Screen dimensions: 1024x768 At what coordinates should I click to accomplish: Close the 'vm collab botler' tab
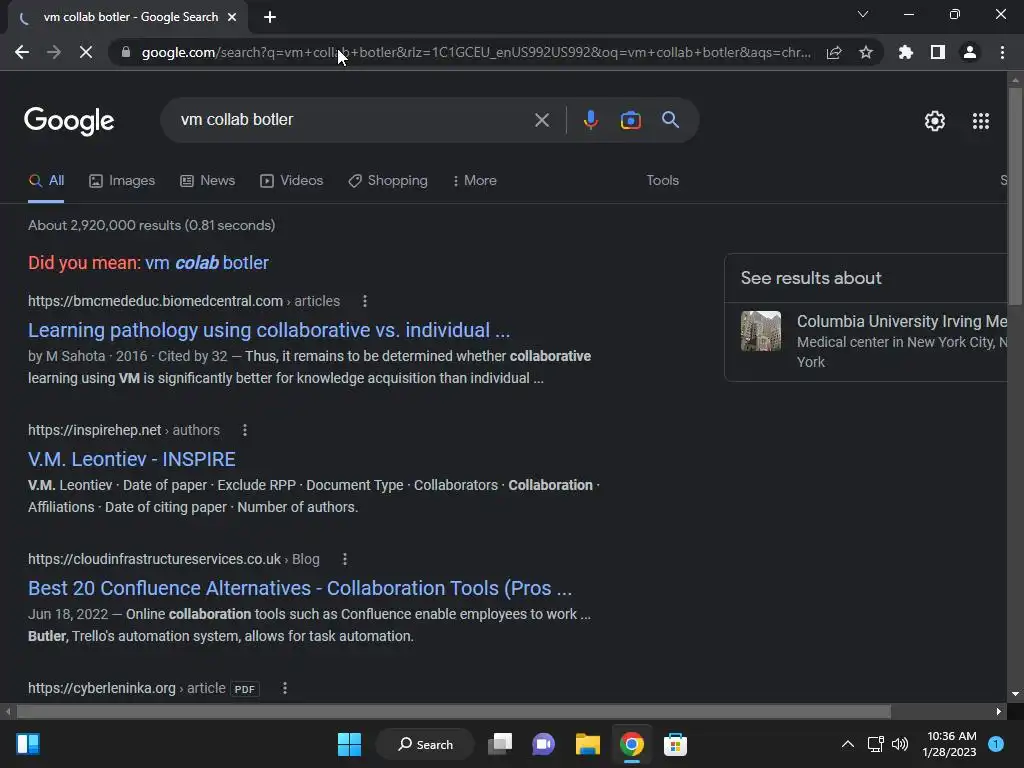click(232, 17)
